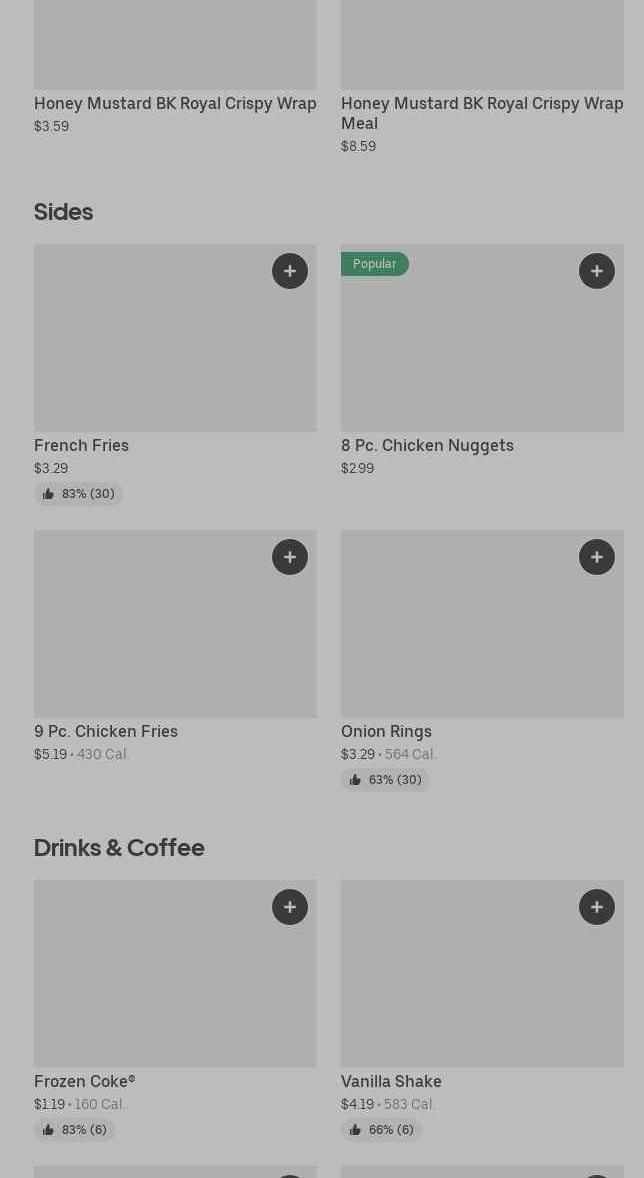
Task: Add Frozen Coke to the cart
Action: pos(290,907)
